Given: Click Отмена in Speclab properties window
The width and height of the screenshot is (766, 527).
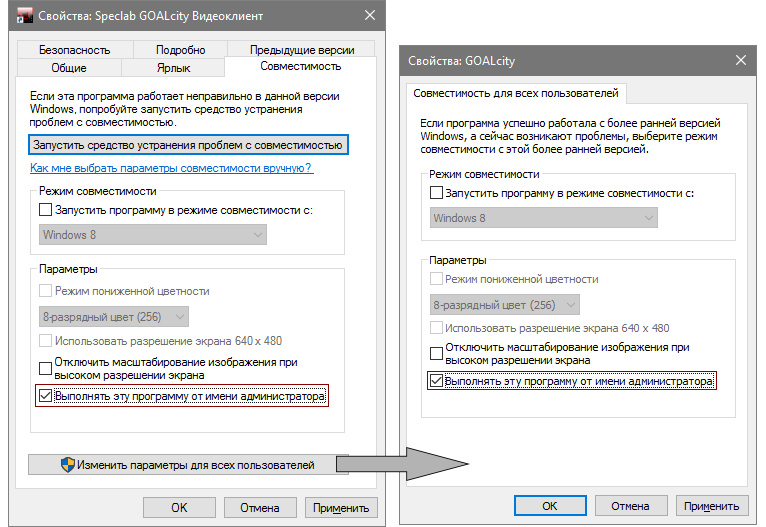Looking at the screenshot, I should tap(260, 507).
